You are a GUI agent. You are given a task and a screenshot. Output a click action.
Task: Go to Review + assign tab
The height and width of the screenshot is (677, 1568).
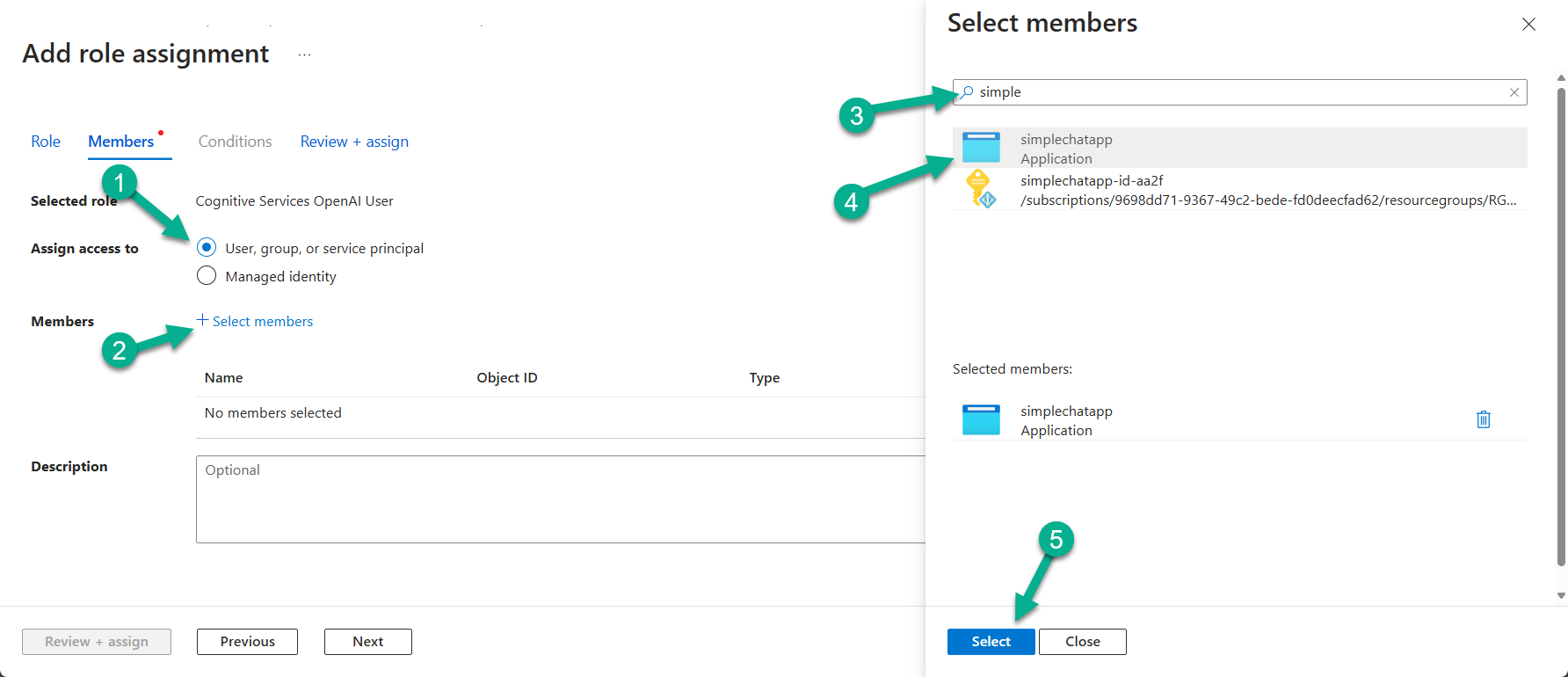354,142
